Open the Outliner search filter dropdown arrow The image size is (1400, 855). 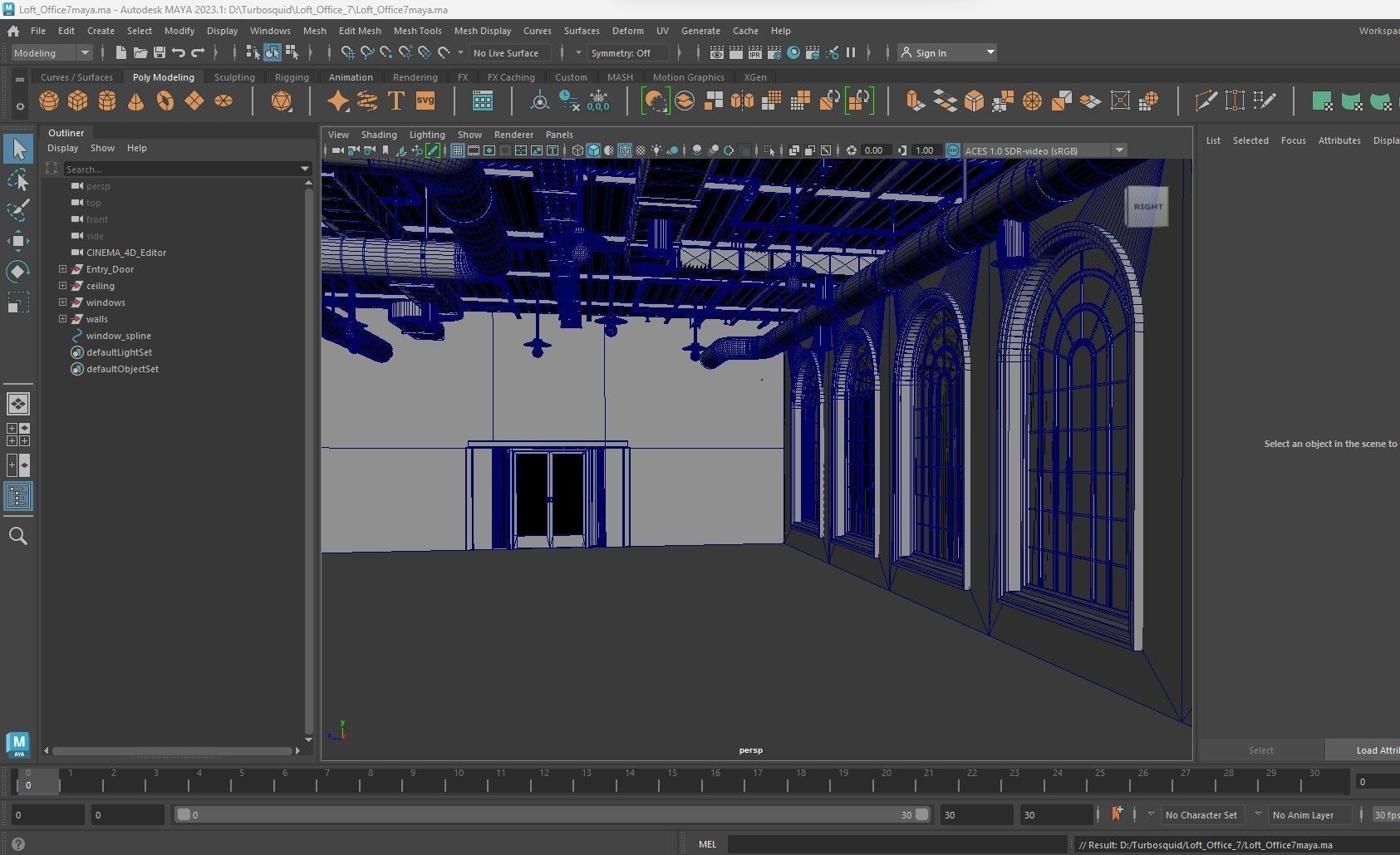click(x=304, y=169)
